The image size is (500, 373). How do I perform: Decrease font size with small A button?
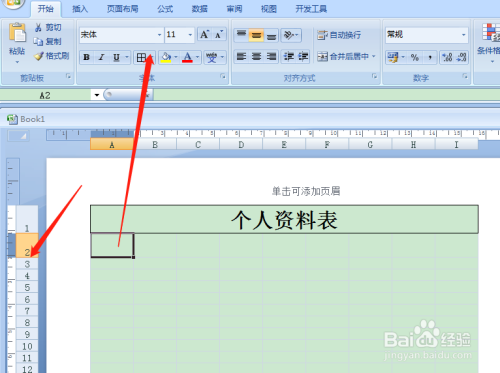219,34
